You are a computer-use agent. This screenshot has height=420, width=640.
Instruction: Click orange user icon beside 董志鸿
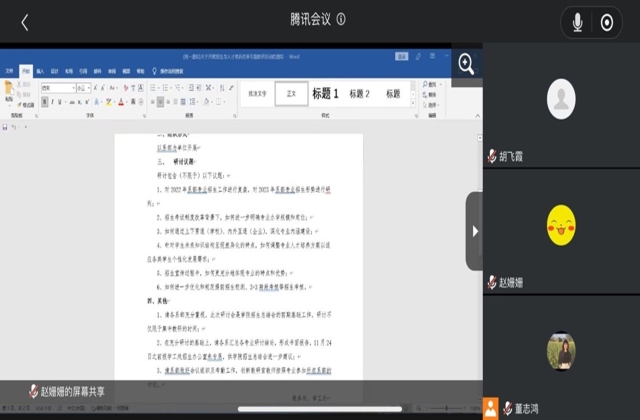point(491,406)
